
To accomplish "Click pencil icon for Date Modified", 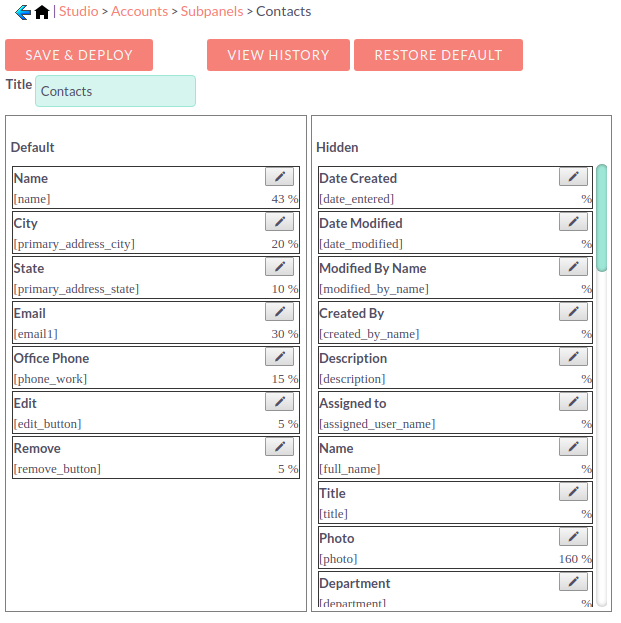I will click(573, 222).
